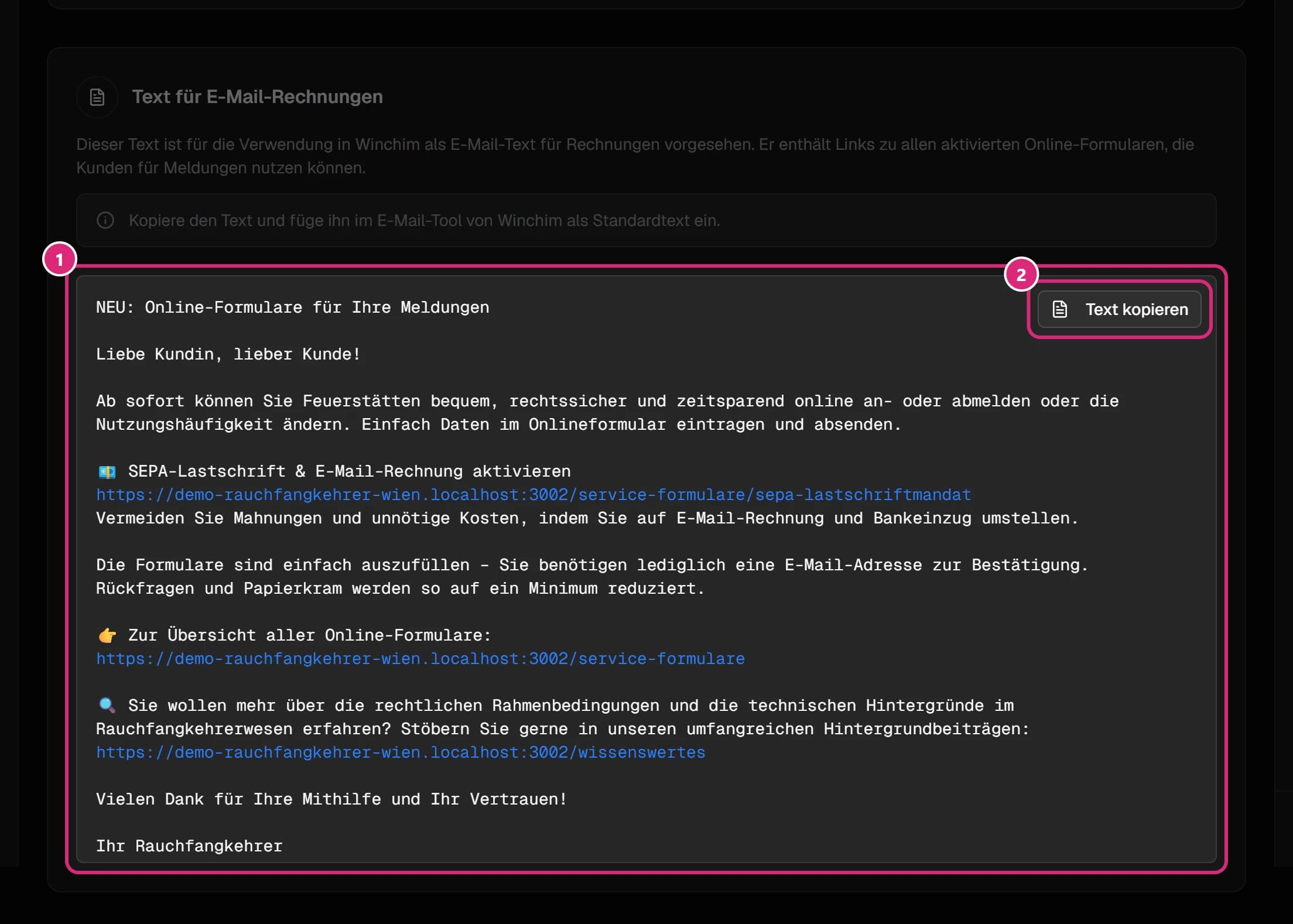Image resolution: width=1293 pixels, height=924 pixels.
Task: Click the line Zur Übersicht aller Online-Formulare:
Action: (x=310, y=635)
